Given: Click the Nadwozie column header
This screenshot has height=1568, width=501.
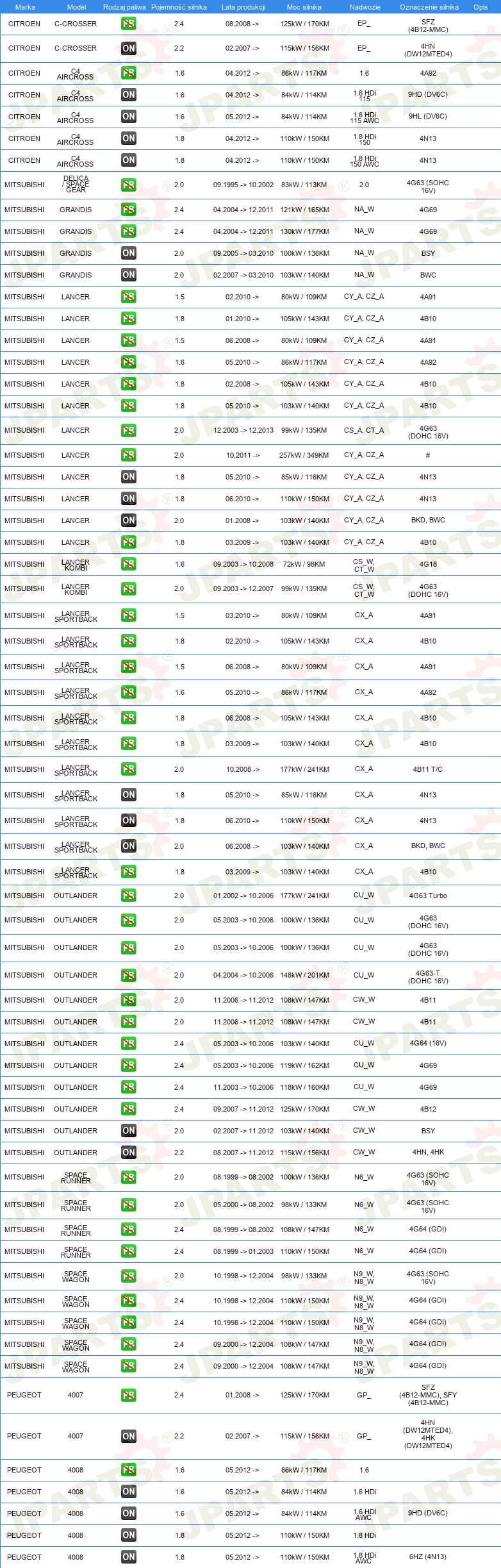Looking at the screenshot, I should [365, 7].
